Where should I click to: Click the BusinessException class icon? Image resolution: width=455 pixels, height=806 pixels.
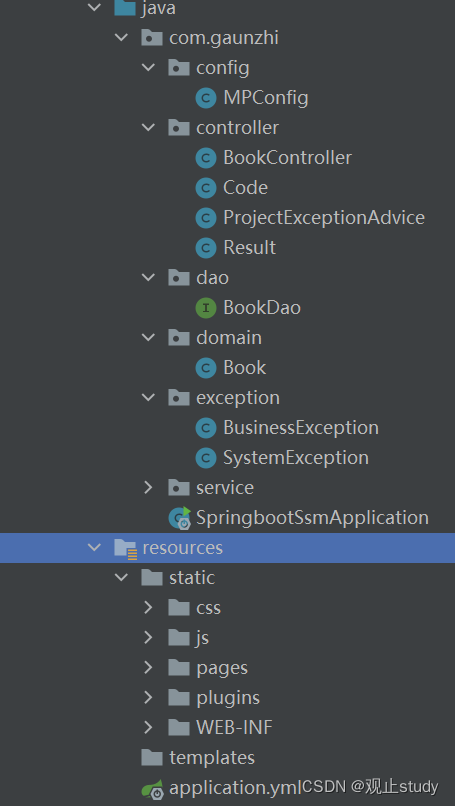(206, 428)
